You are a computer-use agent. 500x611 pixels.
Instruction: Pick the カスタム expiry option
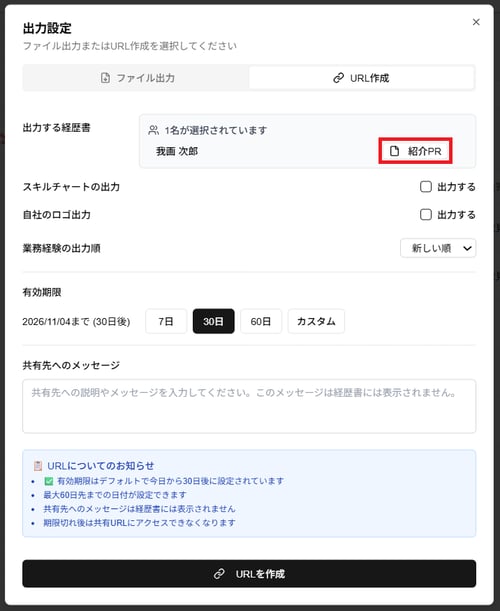click(x=316, y=321)
